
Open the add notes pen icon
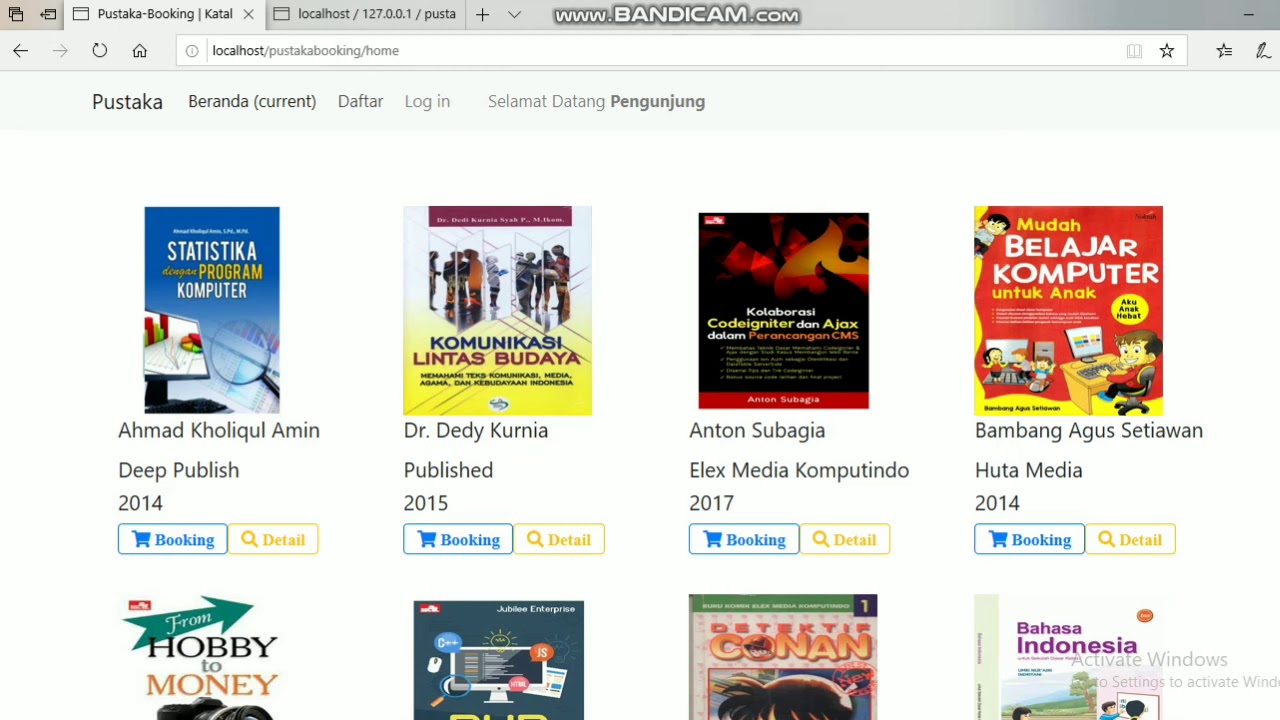pos(1264,50)
